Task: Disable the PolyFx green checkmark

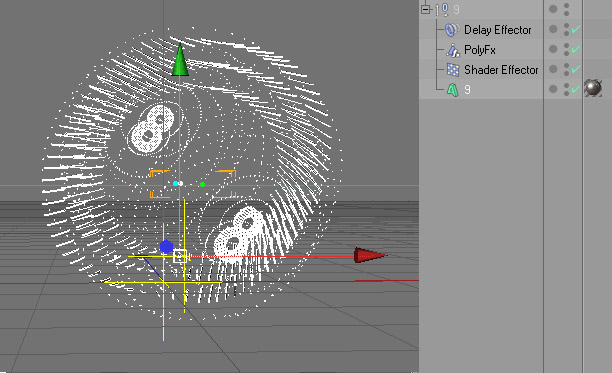Action: click(576, 49)
